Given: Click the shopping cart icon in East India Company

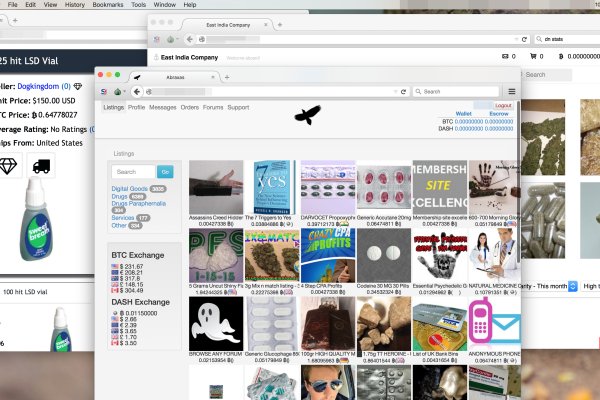Looking at the screenshot, I should (x=533, y=56).
